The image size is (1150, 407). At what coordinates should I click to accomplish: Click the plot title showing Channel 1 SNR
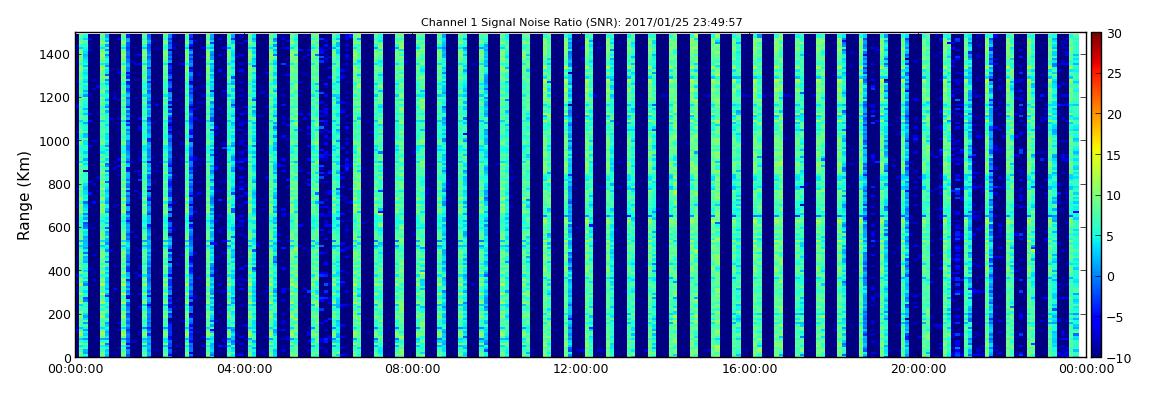tap(582, 23)
